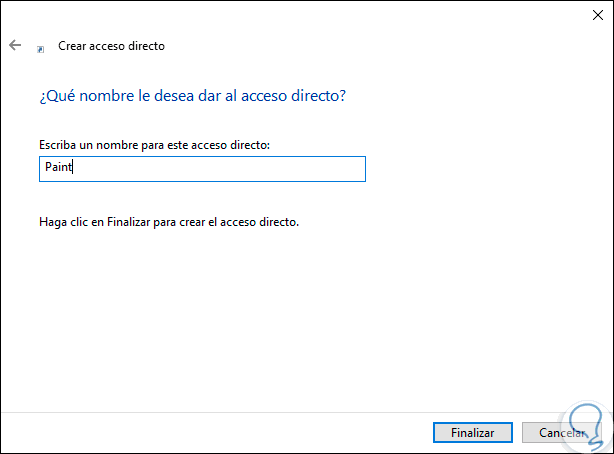
Task: Click the 'Haga clic en Finalizar' instruction text
Action: [x=168, y=221]
